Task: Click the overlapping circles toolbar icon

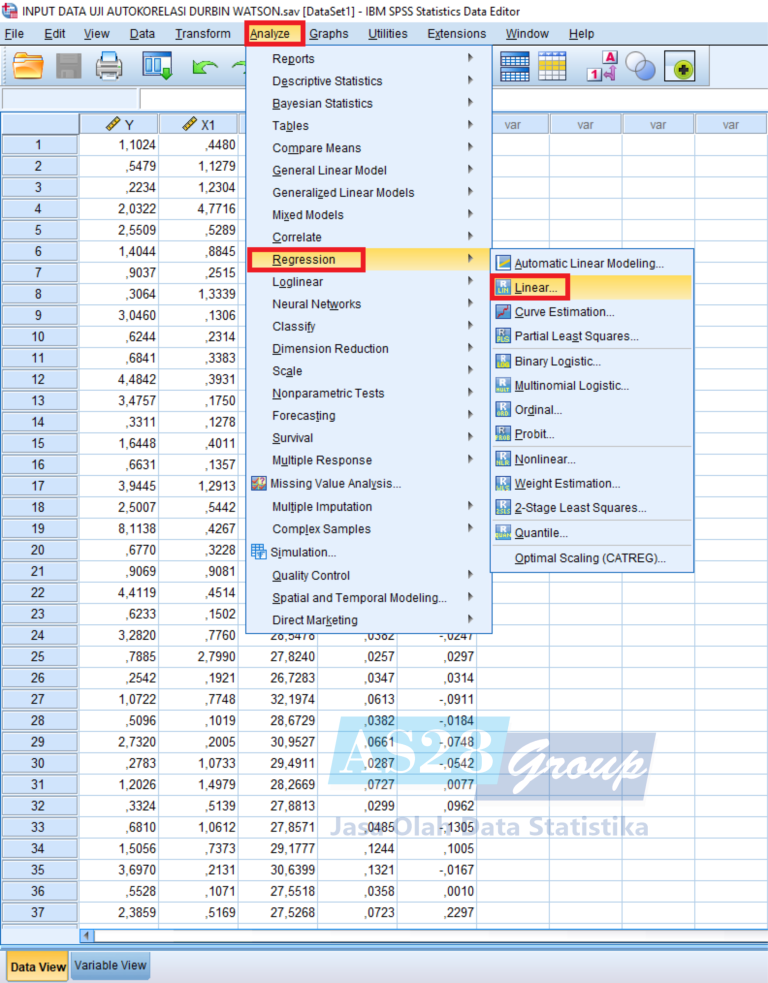Action: click(639, 66)
